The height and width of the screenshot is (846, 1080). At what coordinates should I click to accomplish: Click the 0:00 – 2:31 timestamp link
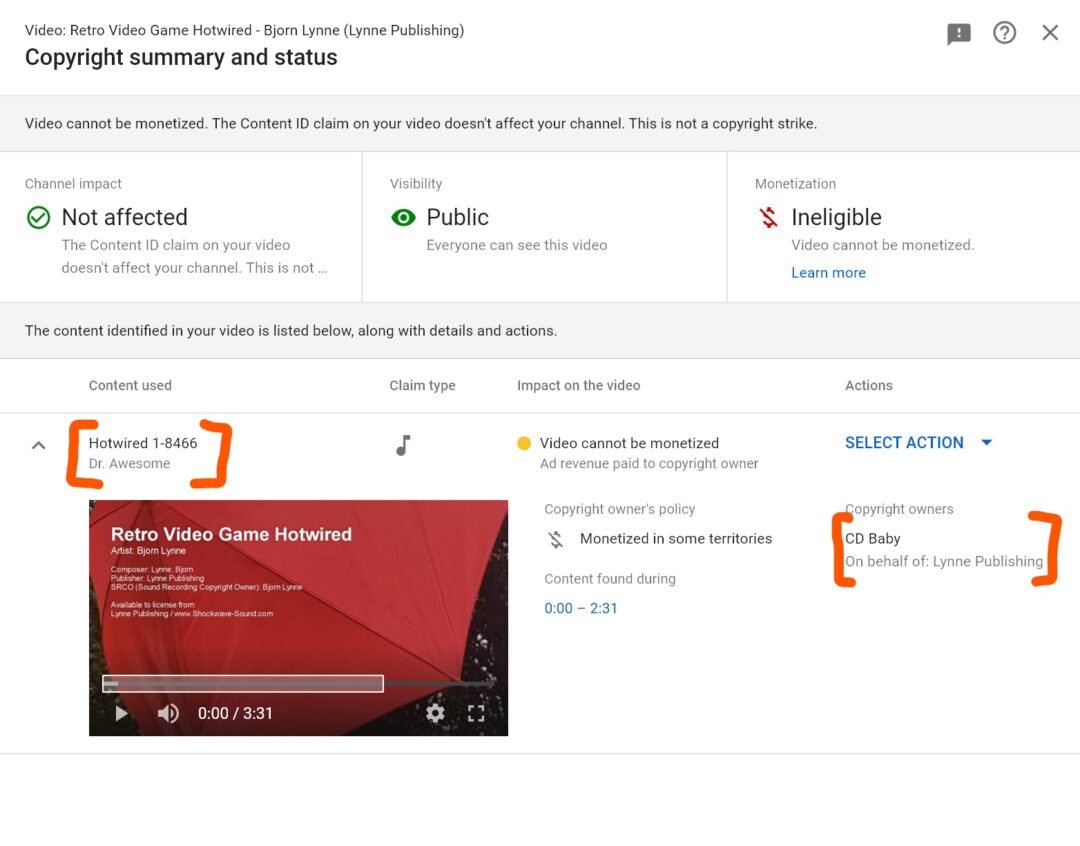pyautogui.click(x=581, y=608)
